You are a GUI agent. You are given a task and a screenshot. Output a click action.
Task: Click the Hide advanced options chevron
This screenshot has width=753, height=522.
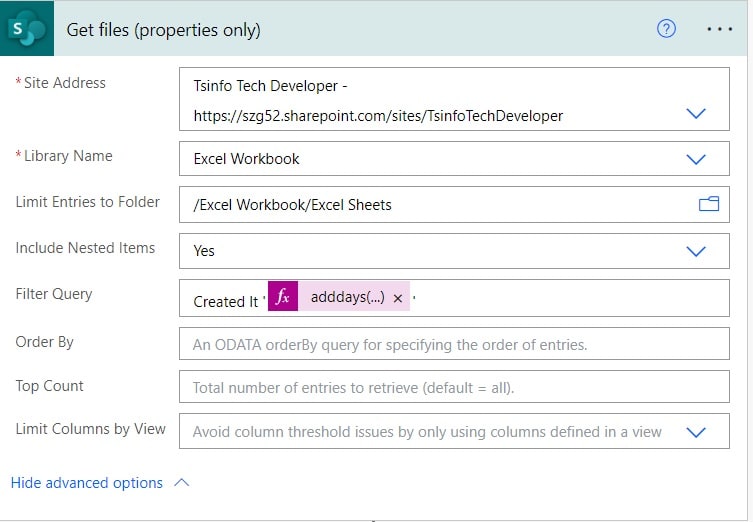click(182, 482)
